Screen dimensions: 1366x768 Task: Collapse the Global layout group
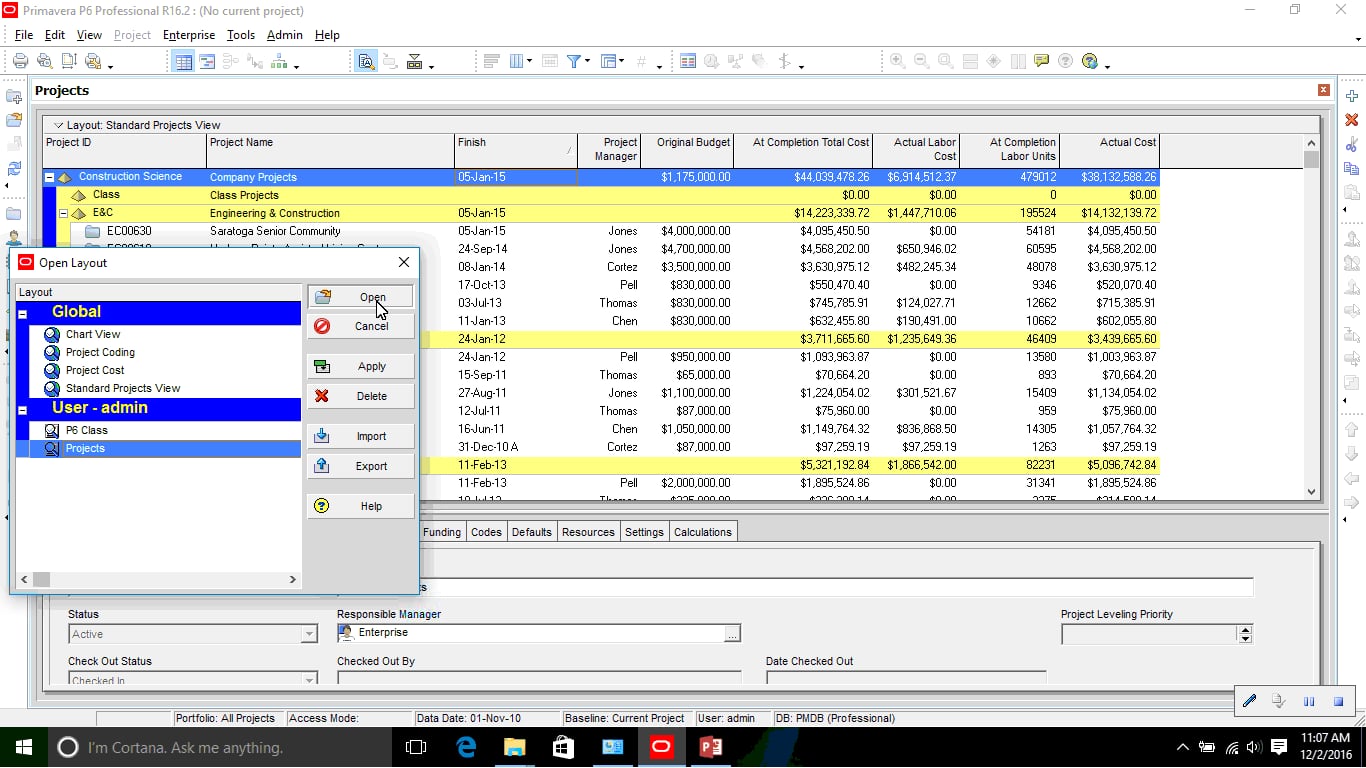(x=23, y=314)
